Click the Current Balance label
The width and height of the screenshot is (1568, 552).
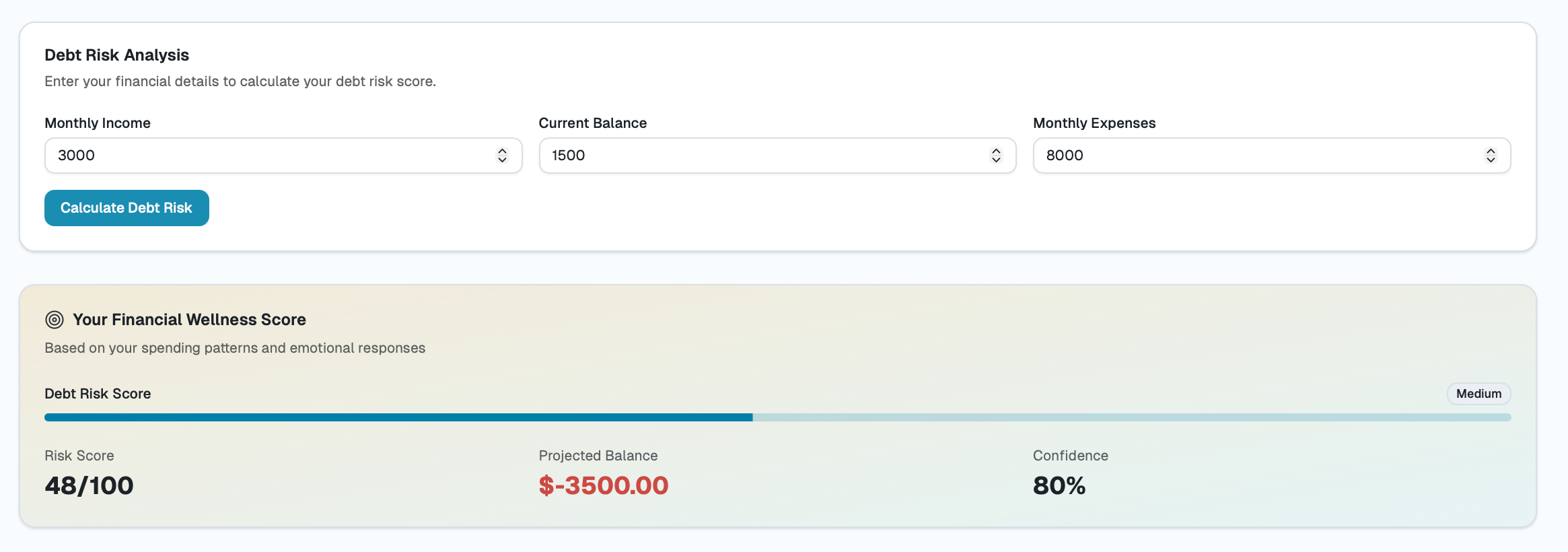point(592,123)
